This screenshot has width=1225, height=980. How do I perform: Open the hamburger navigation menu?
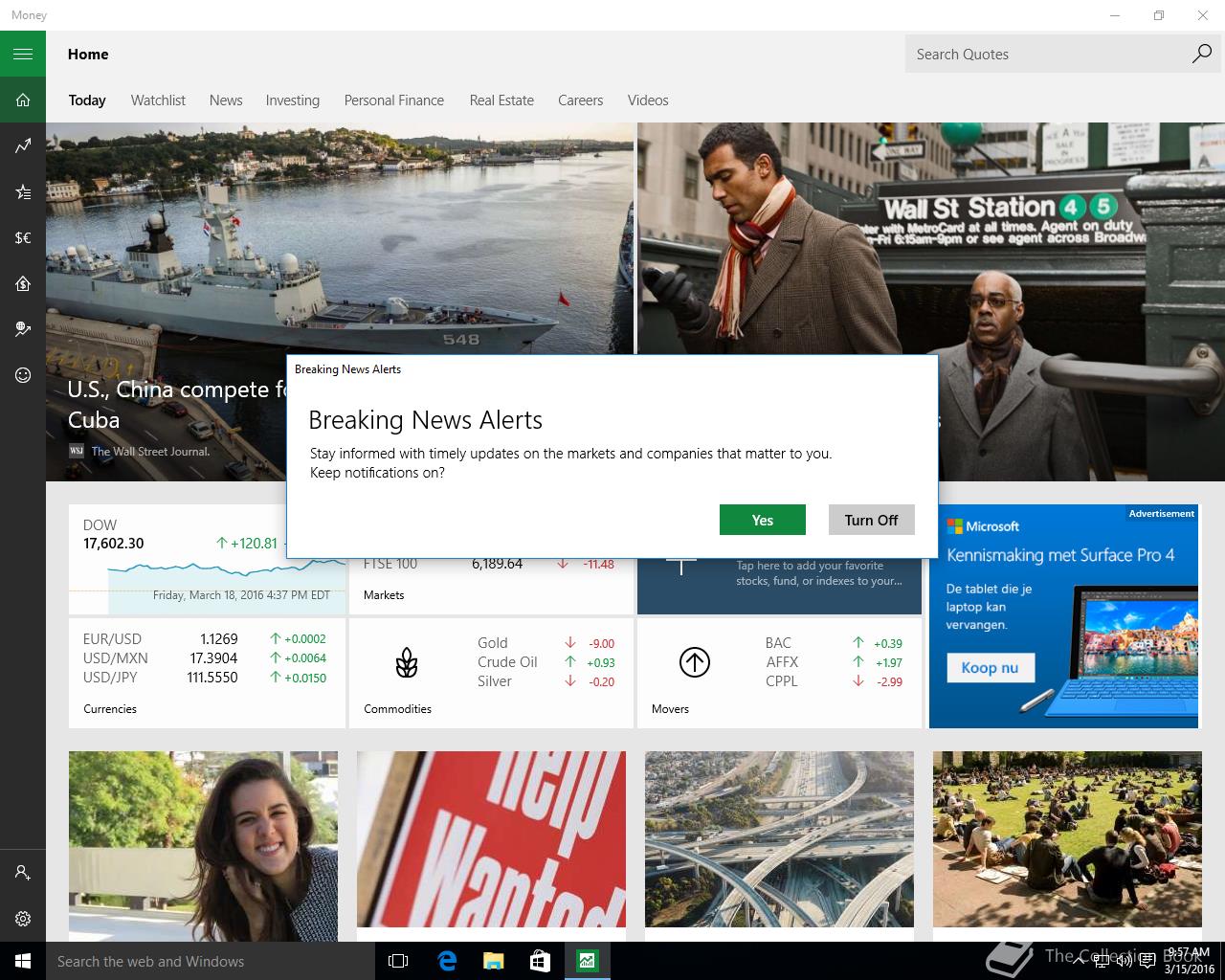tap(23, 54)
